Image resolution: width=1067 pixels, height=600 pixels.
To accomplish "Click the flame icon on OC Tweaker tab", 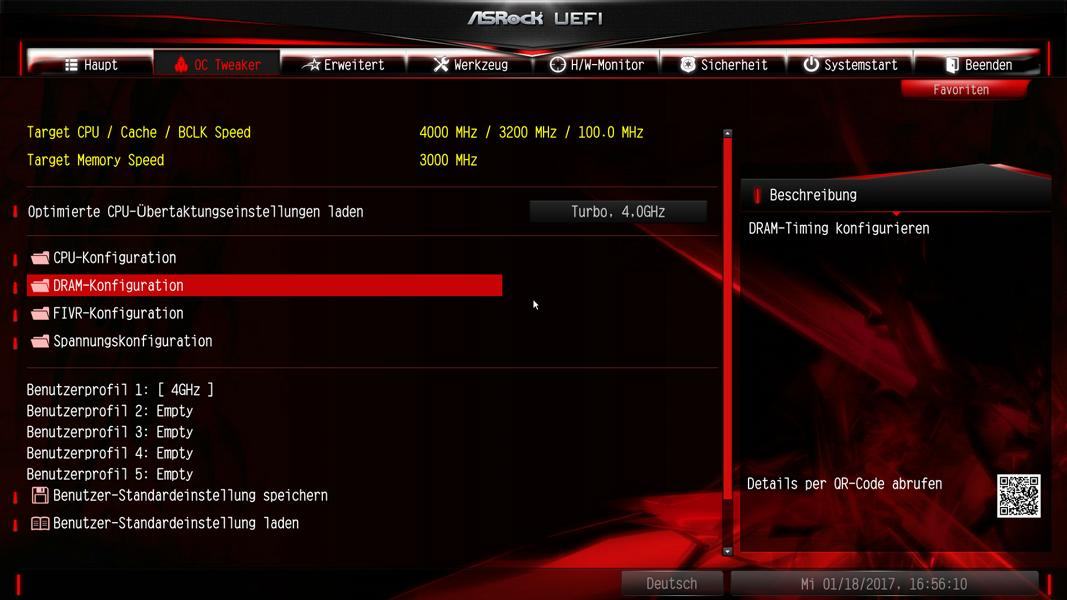I will pyautogui.click(x=180, y=65).
